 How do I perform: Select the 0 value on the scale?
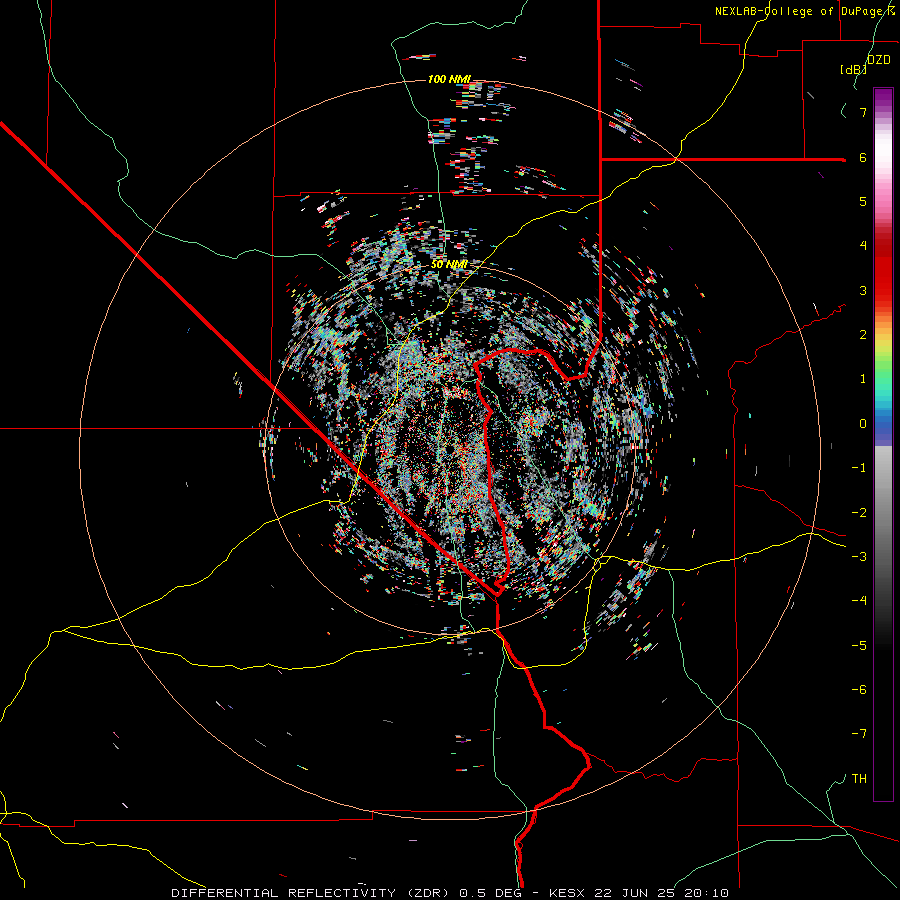(x=863, y=424)
